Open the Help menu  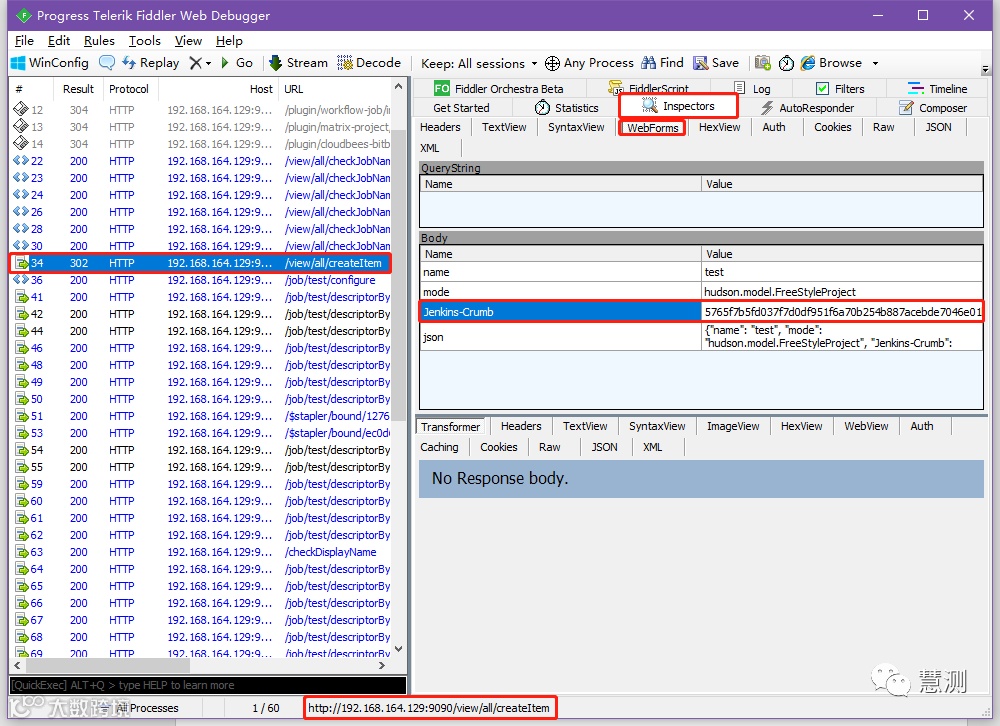(229, 41)
